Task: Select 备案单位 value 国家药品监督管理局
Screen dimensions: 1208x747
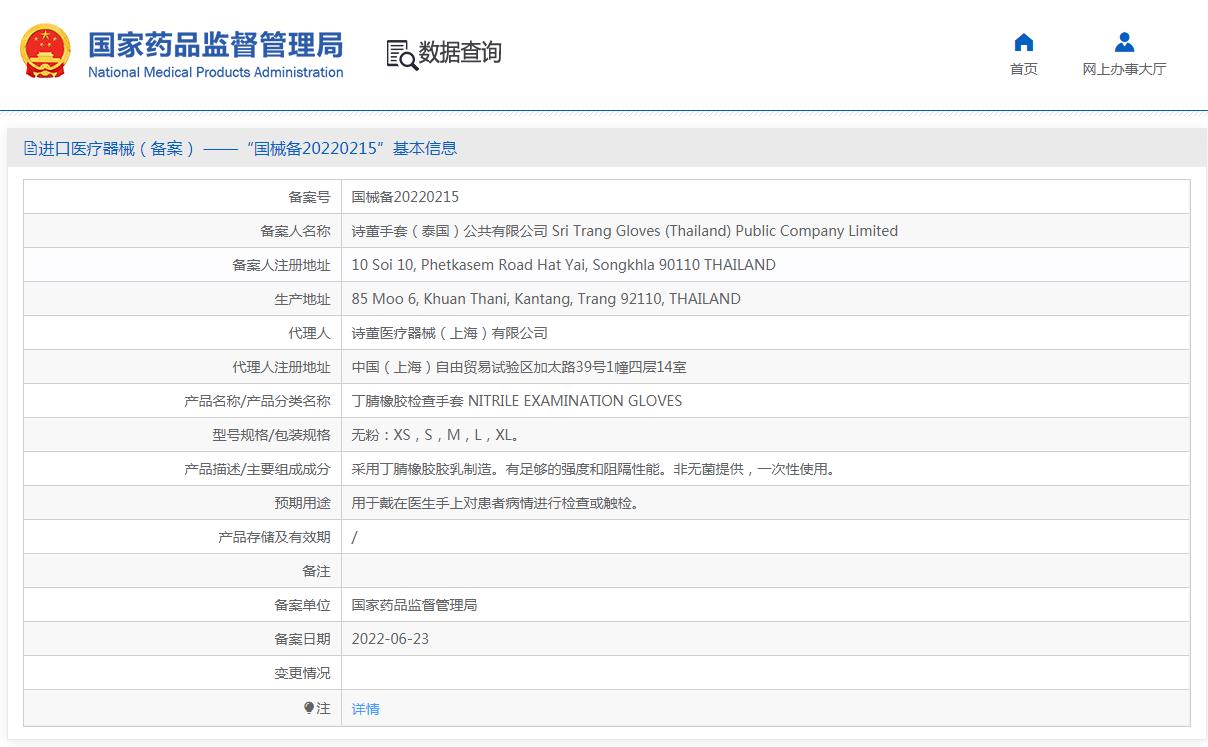Action: tap(414, 605)
